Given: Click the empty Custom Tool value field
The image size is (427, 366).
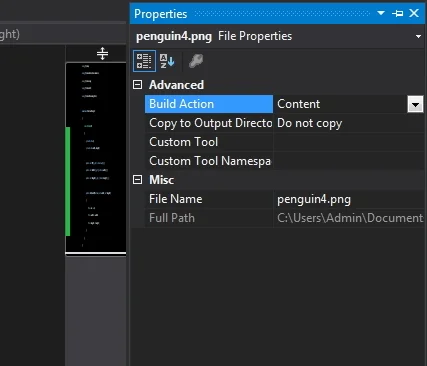Looking at the screenshot, I should pyautogui.click(x=349, y=142).
